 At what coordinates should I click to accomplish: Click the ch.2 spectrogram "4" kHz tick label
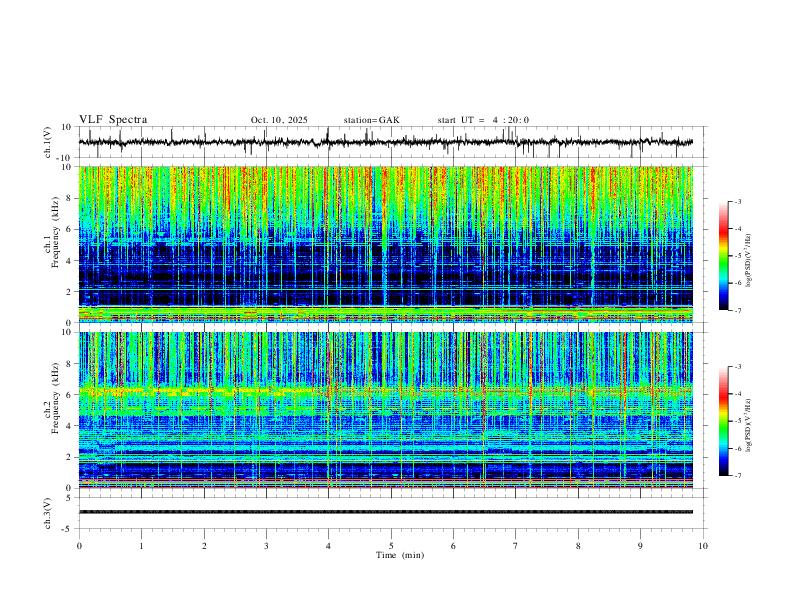click(70, 426)
